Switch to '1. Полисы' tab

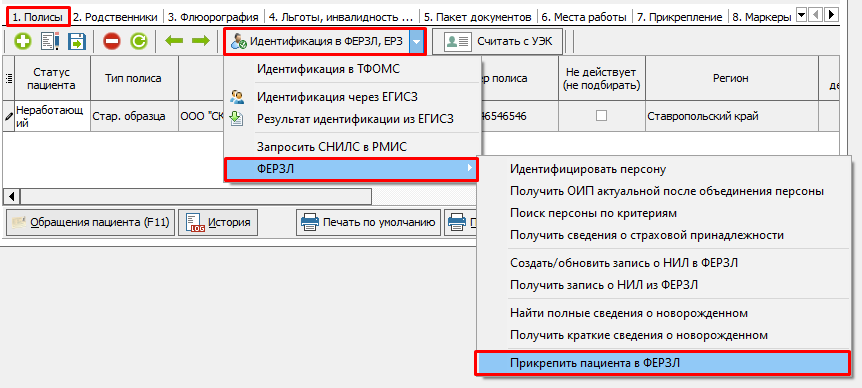coord(38,16)
